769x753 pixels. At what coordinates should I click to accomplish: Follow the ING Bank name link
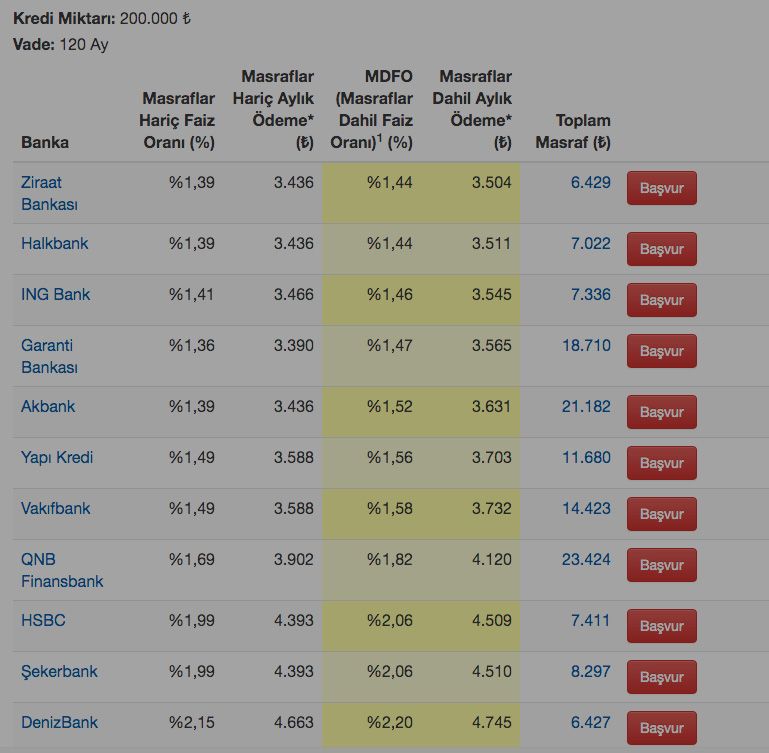pyautogui.click(x=55, y=294)
